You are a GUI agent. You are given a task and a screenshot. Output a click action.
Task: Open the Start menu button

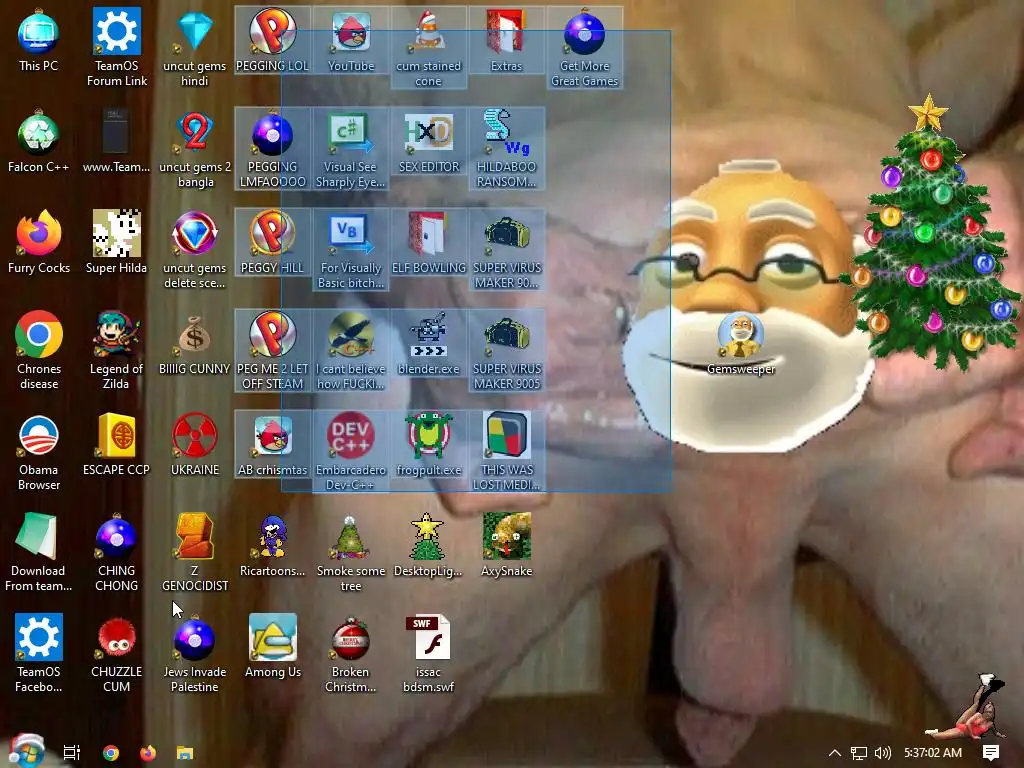tap(26, 752)
